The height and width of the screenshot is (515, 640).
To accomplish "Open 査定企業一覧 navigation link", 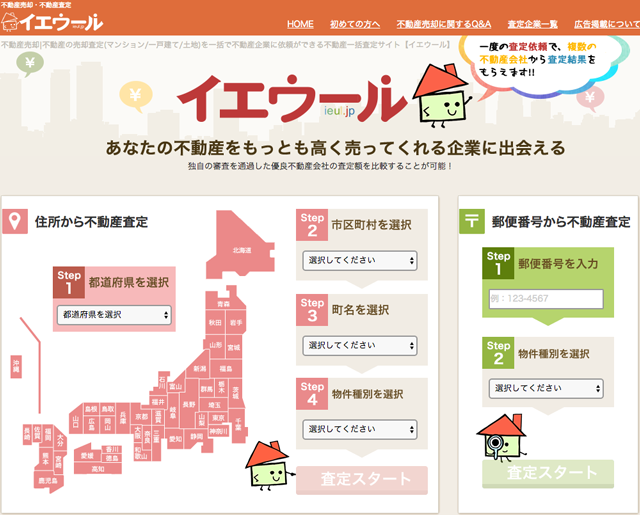I will click(x=532, y=24).
